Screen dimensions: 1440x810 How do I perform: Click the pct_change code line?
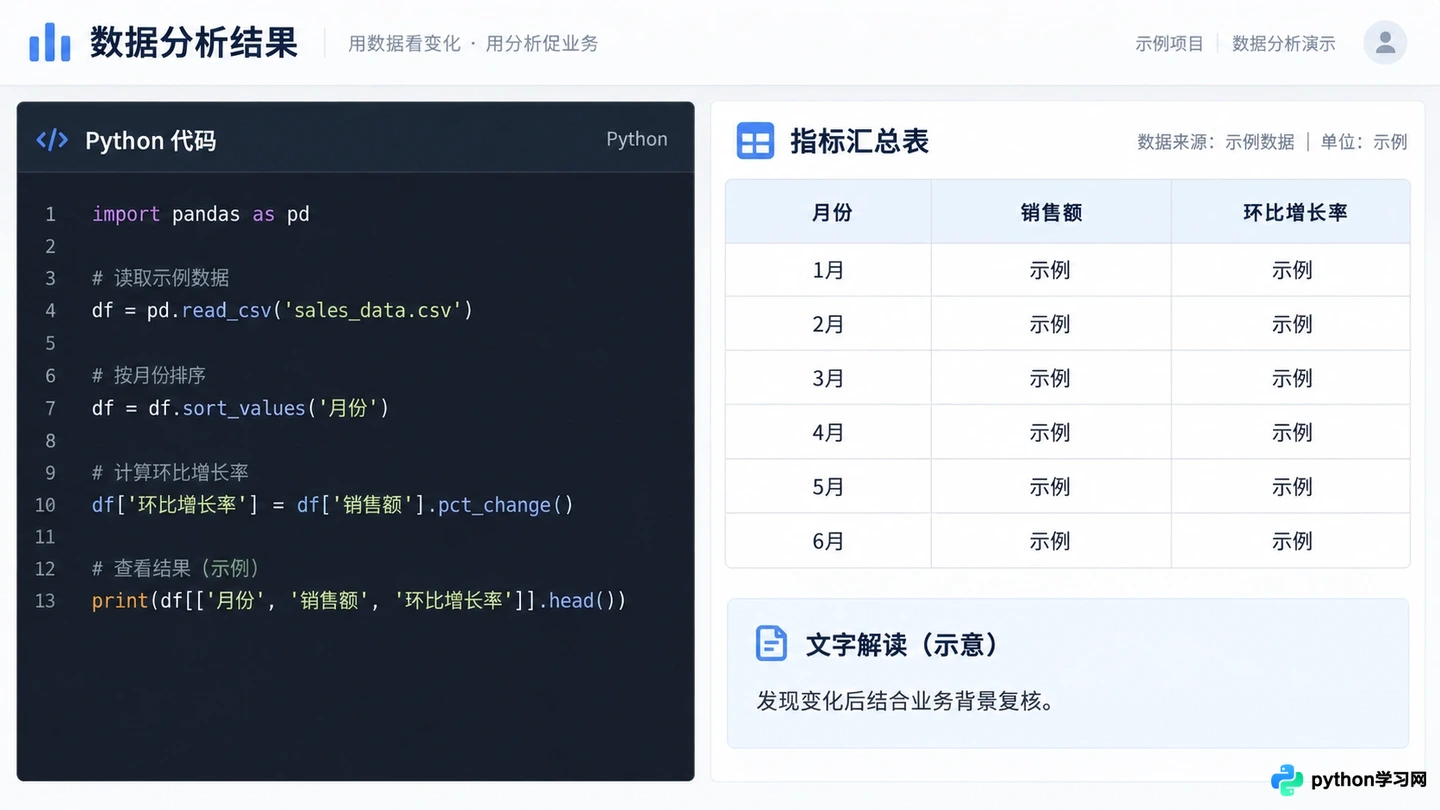click(x=333, y=505)
